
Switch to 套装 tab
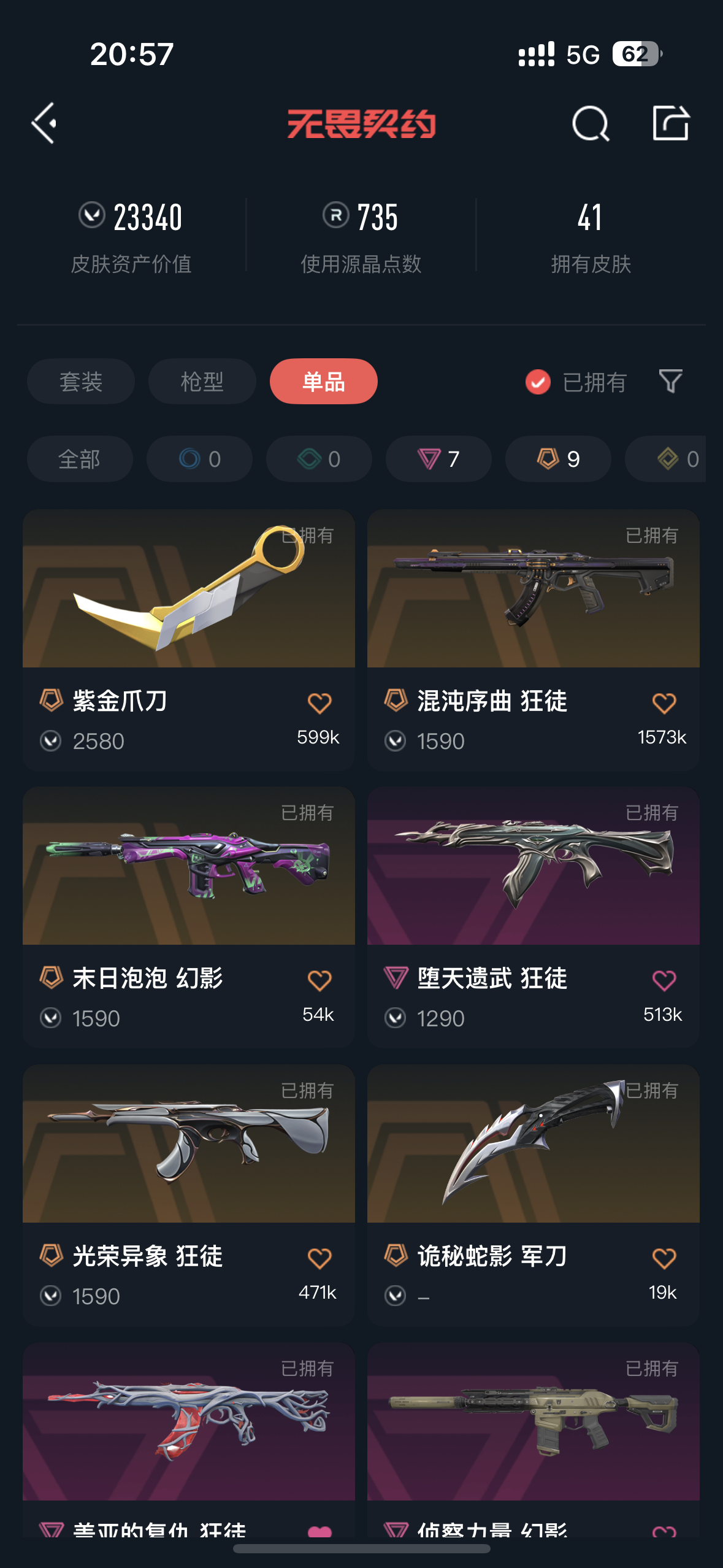[x=81, y=382]
